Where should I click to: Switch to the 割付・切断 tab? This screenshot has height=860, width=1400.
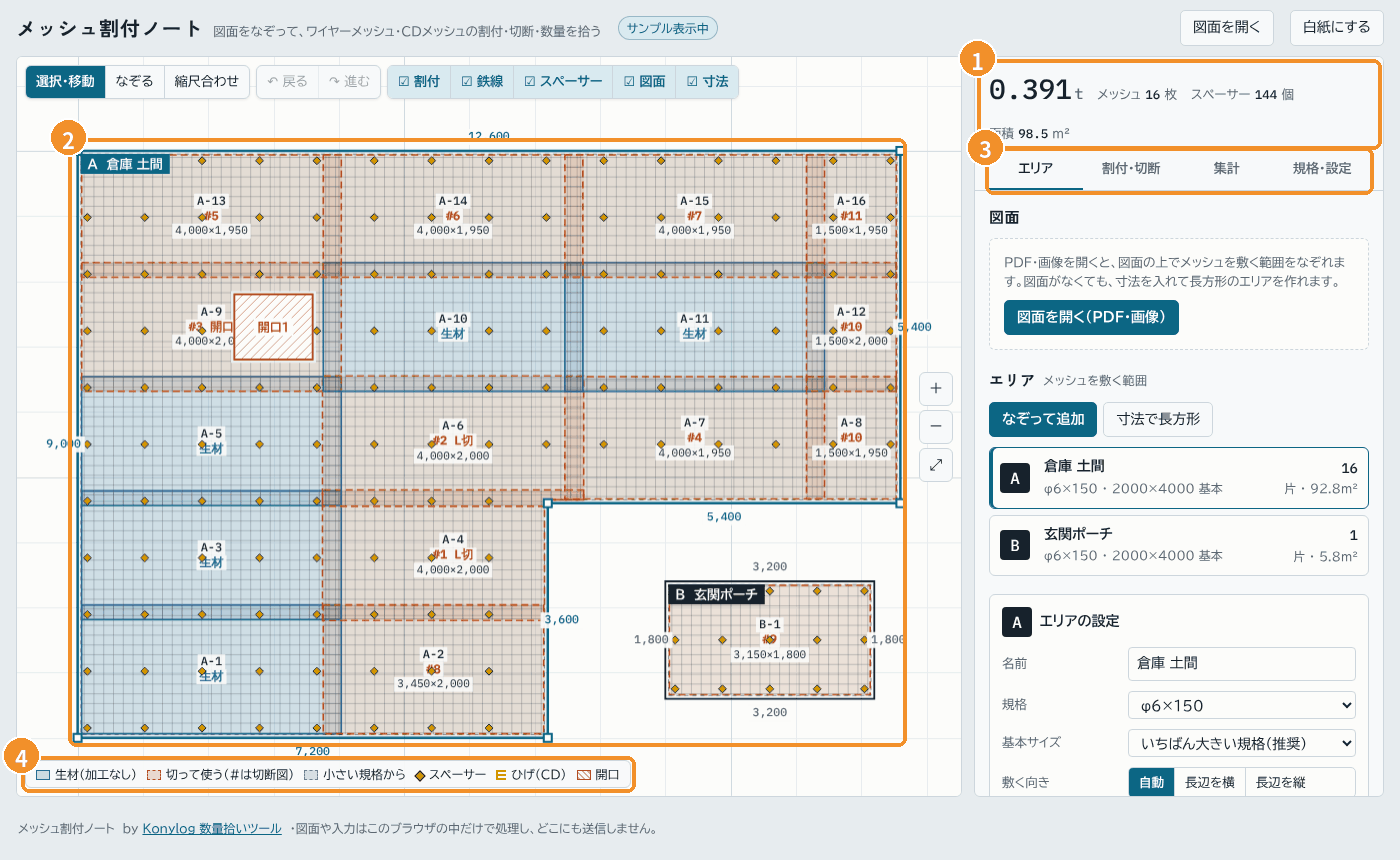click(1131, 168)
